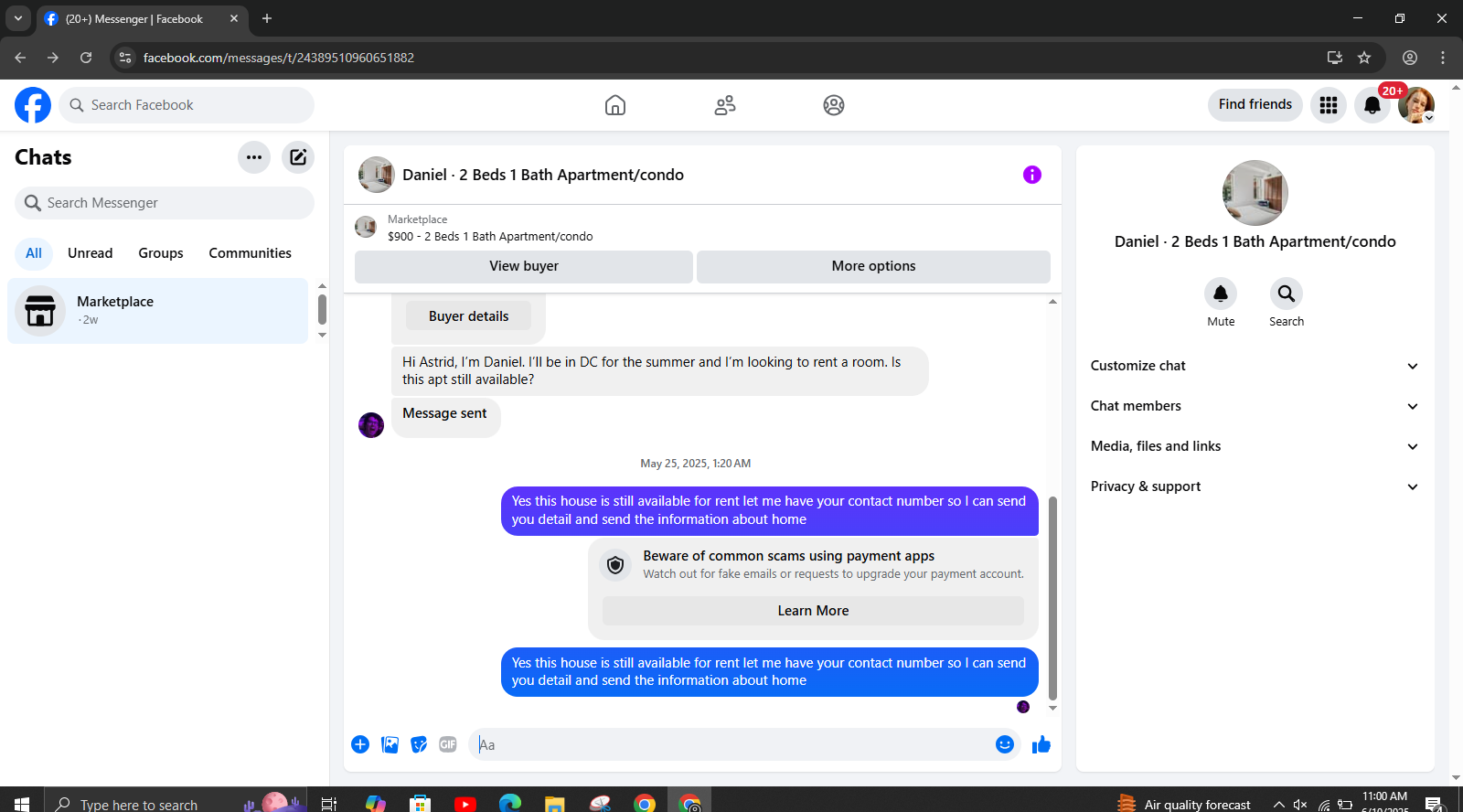This screenshot has width=1463, height=812.
Task: Go back in Chrome
Action: (20, 58)
